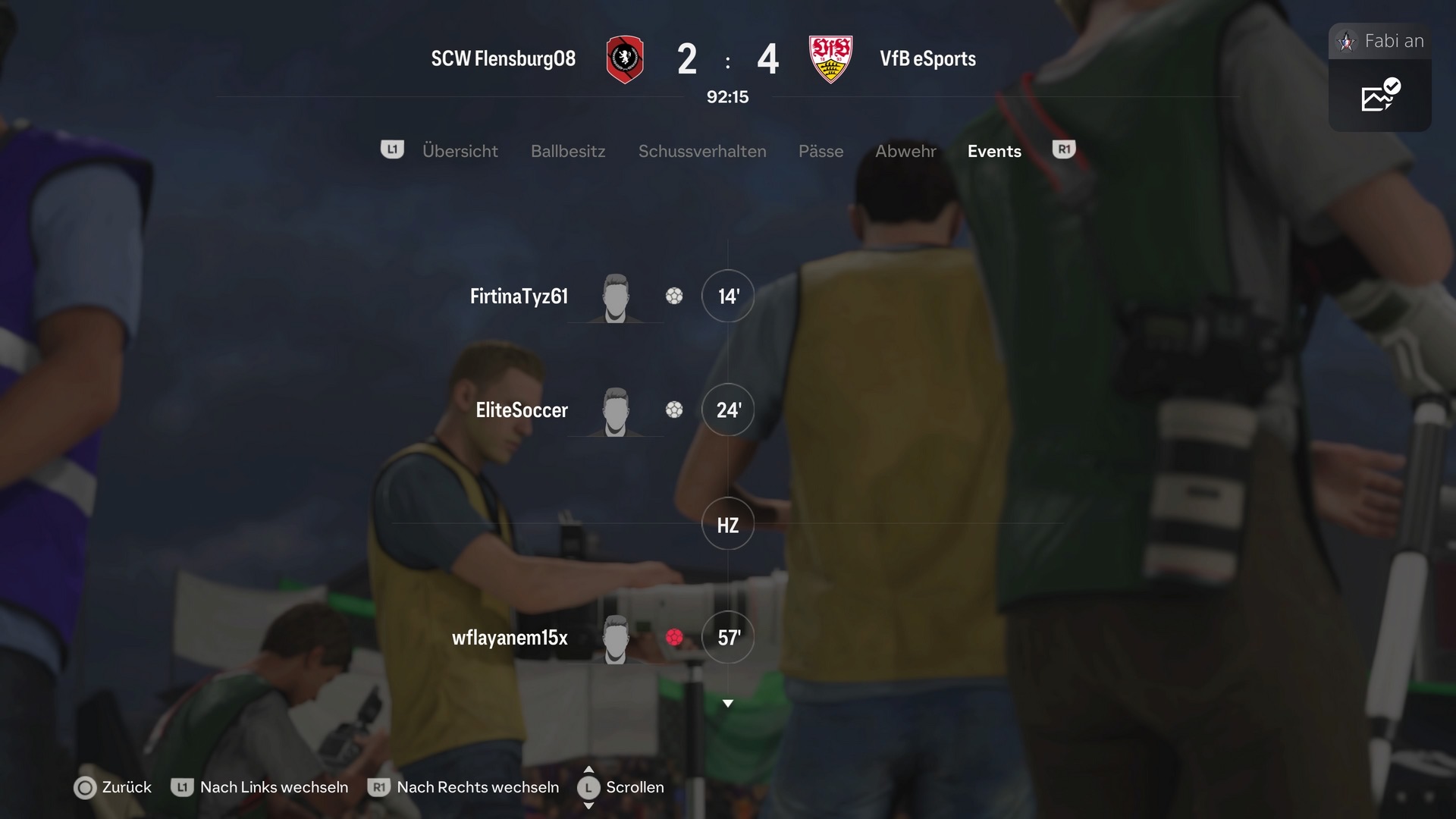Open the screenshot saved notification icon
1456x819 pixels.
(x=1381, y=95)
